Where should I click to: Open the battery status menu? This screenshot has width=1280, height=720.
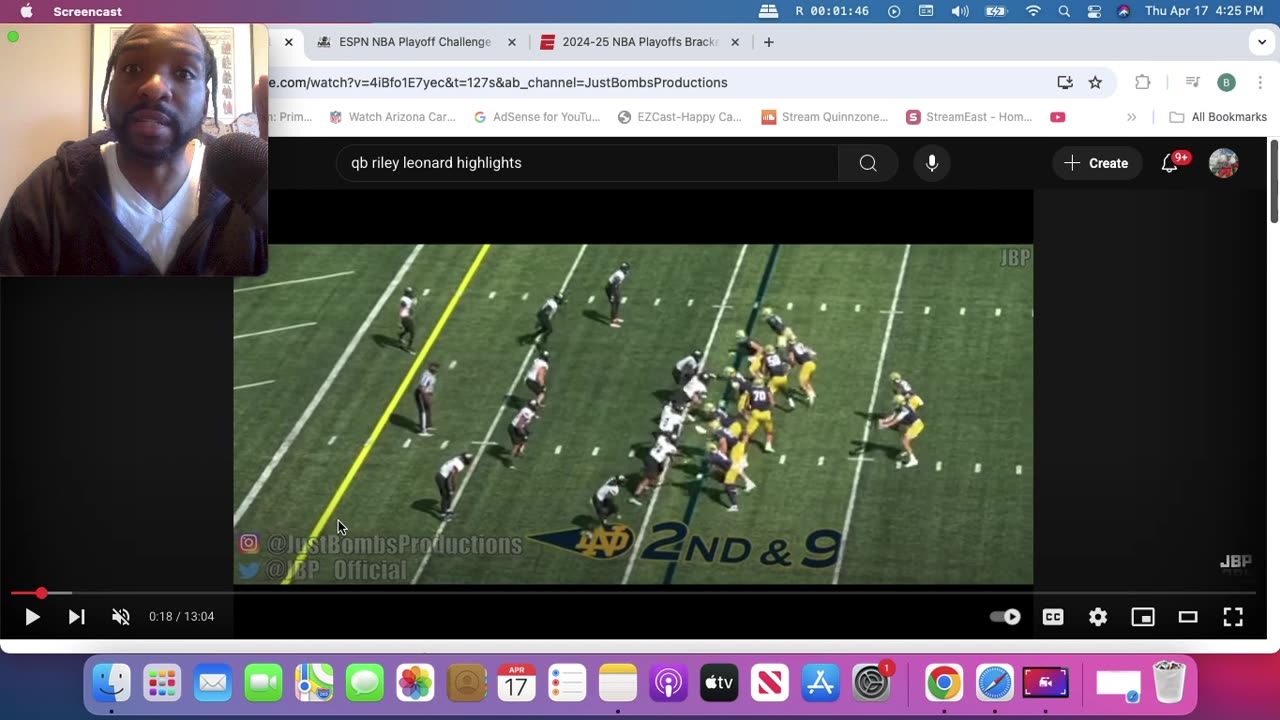tap(996, 11)
